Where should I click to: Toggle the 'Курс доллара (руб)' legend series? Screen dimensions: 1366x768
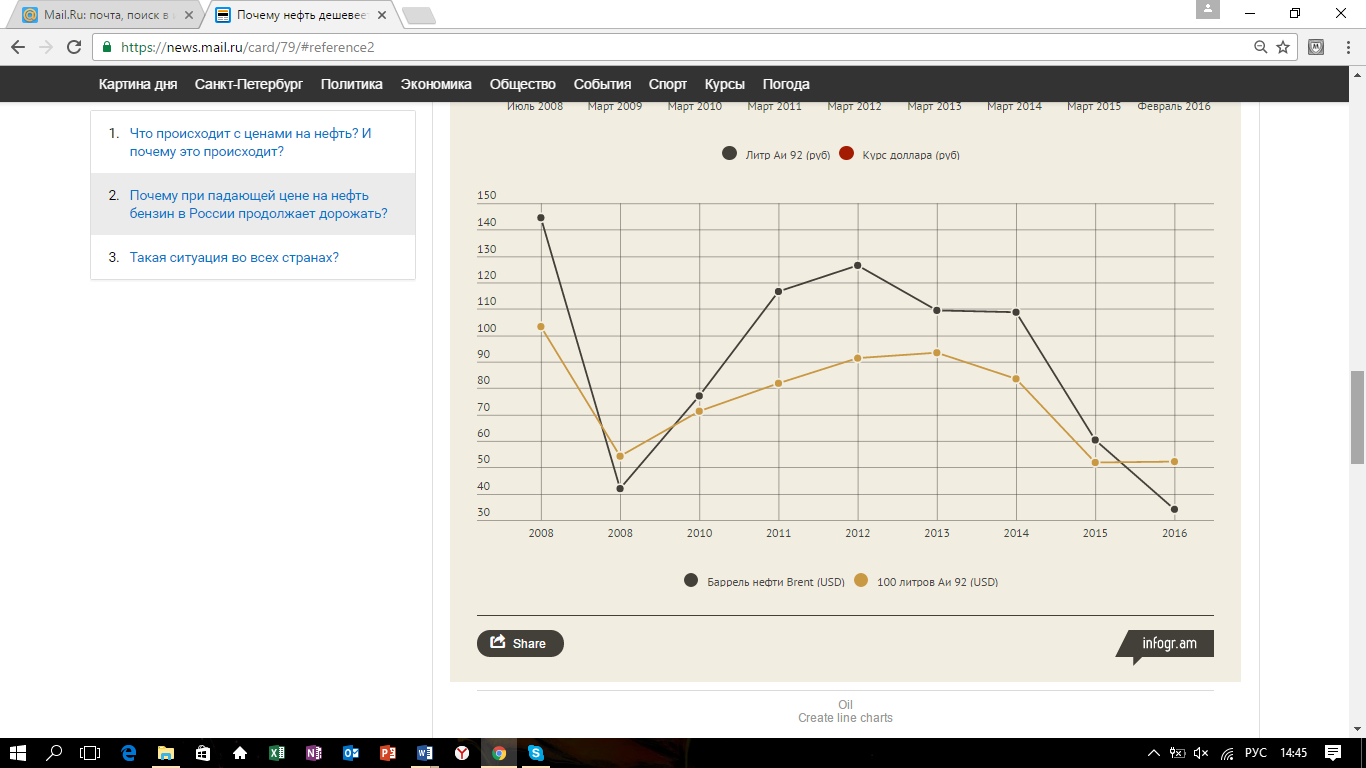(900, 155)
